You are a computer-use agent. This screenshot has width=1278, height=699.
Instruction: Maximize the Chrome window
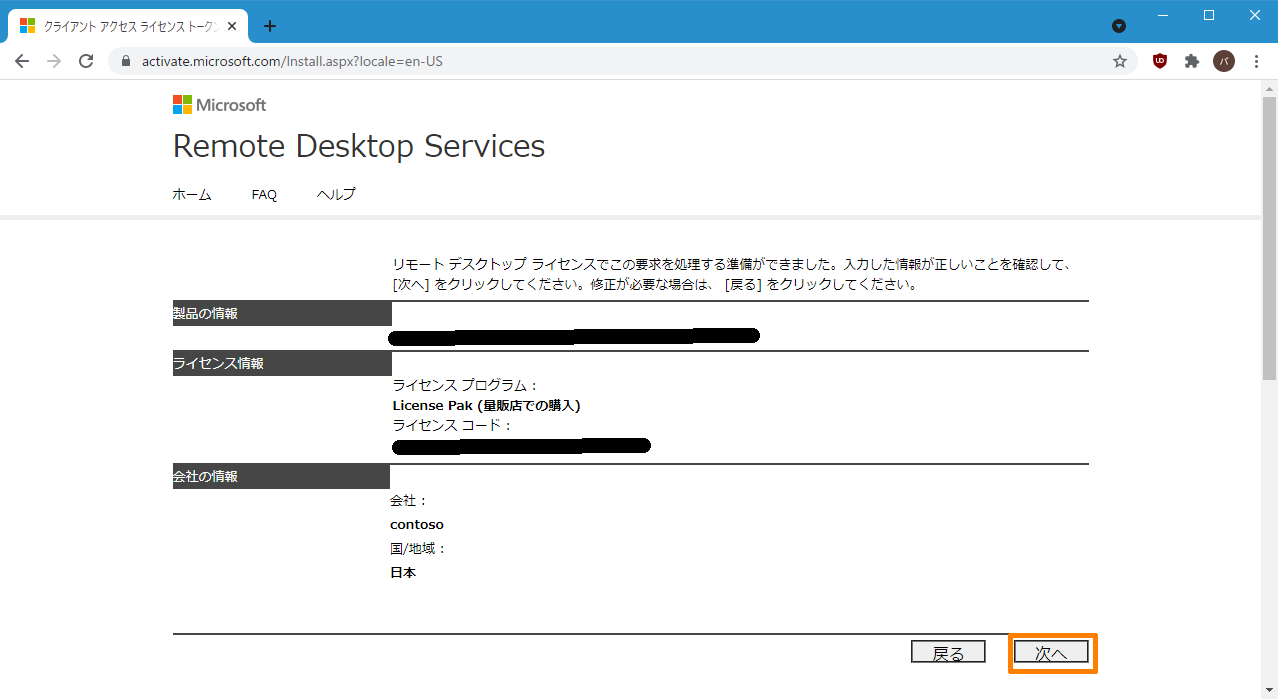(1209, 15)
